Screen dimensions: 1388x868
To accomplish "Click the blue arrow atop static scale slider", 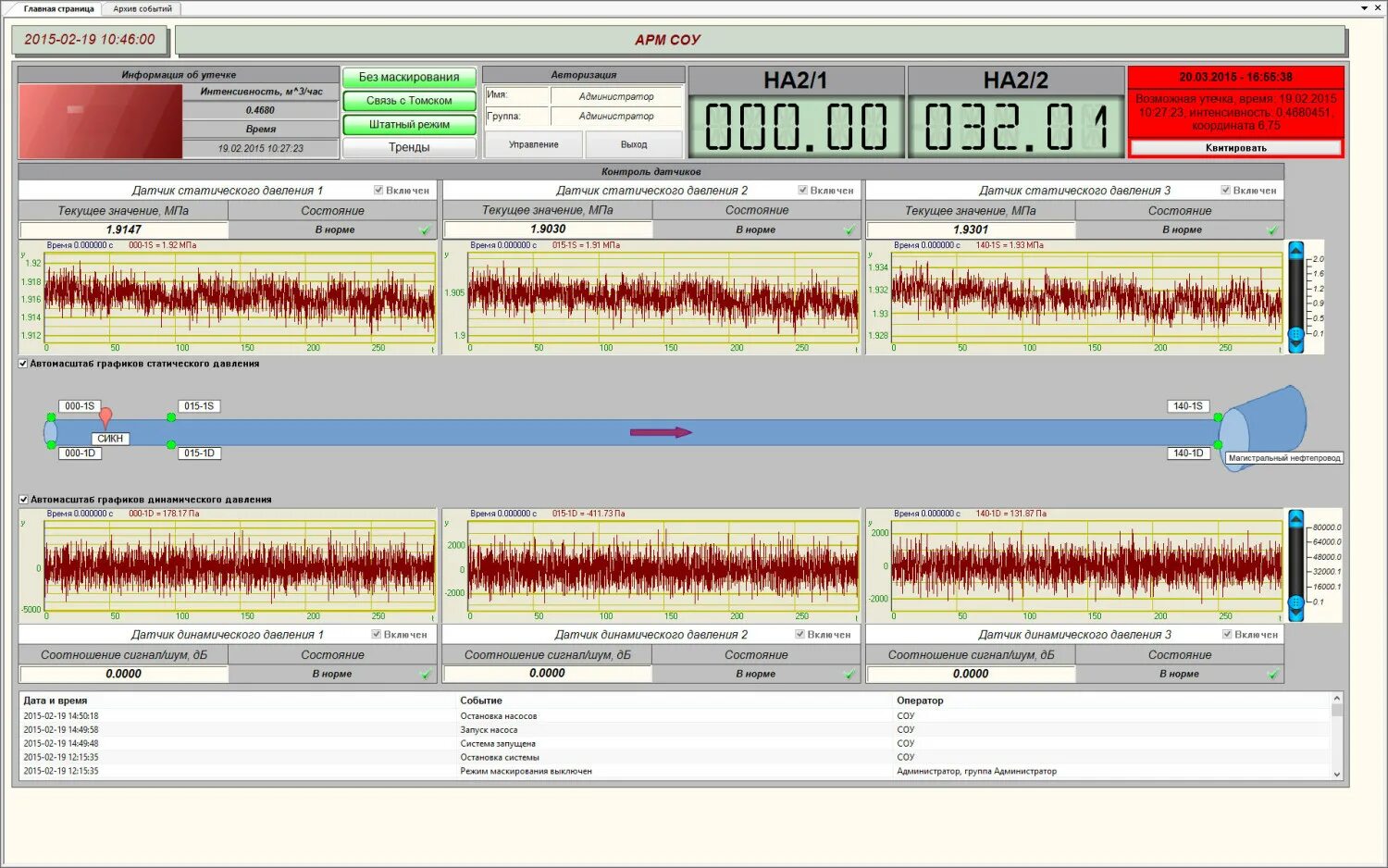I will coord(1295,250).
